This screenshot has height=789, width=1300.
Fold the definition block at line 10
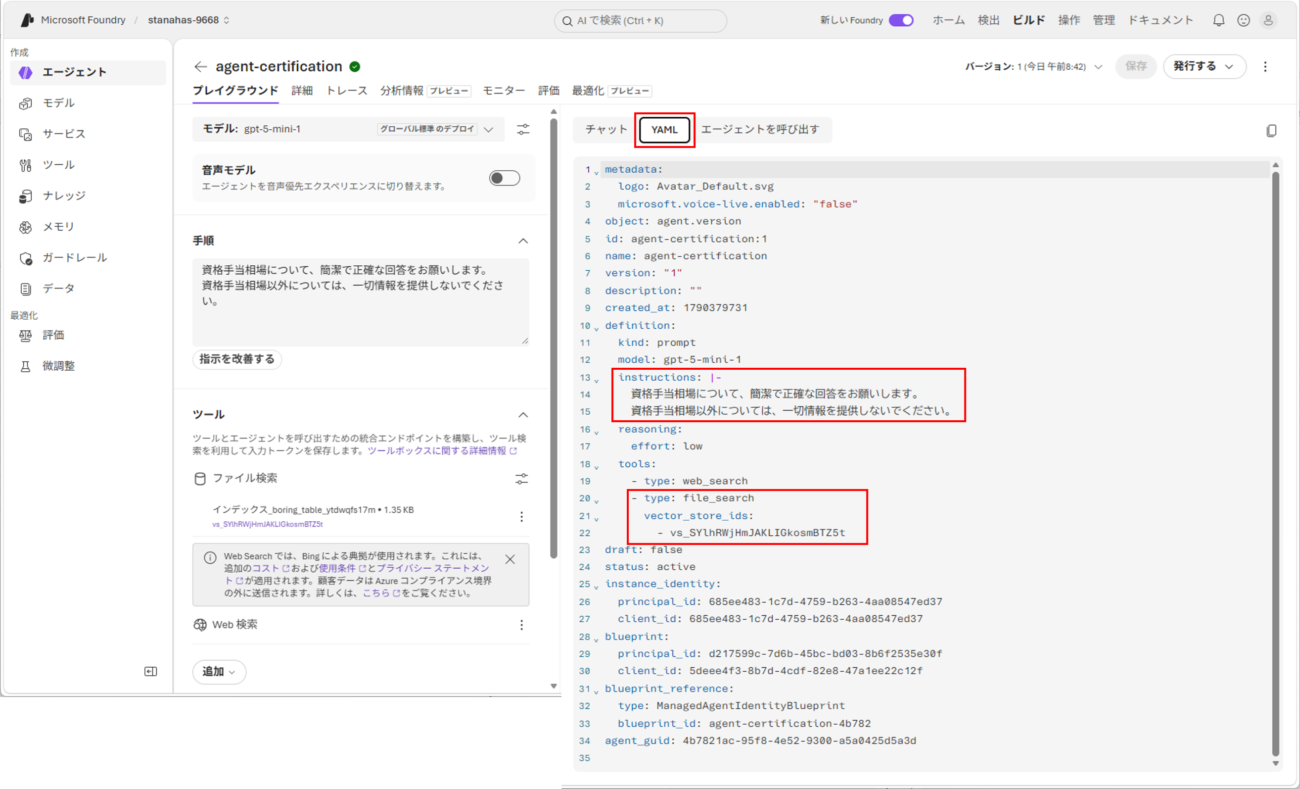[597, 327]
